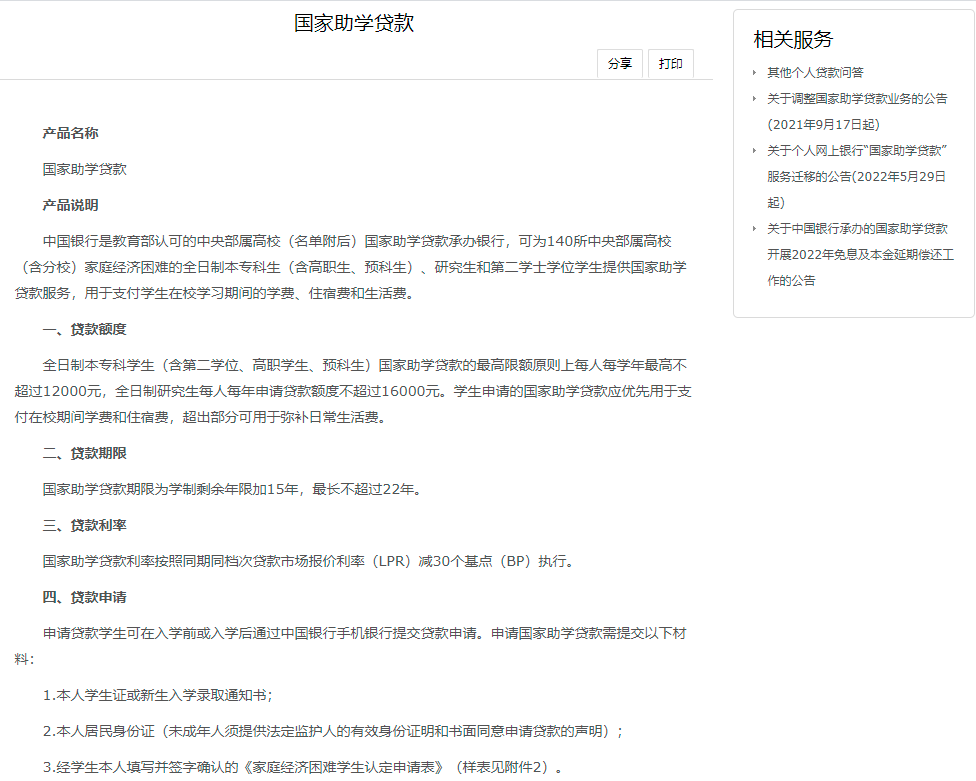
Task: Click the 三、贷款利率 heading
Action: [84, 525]
